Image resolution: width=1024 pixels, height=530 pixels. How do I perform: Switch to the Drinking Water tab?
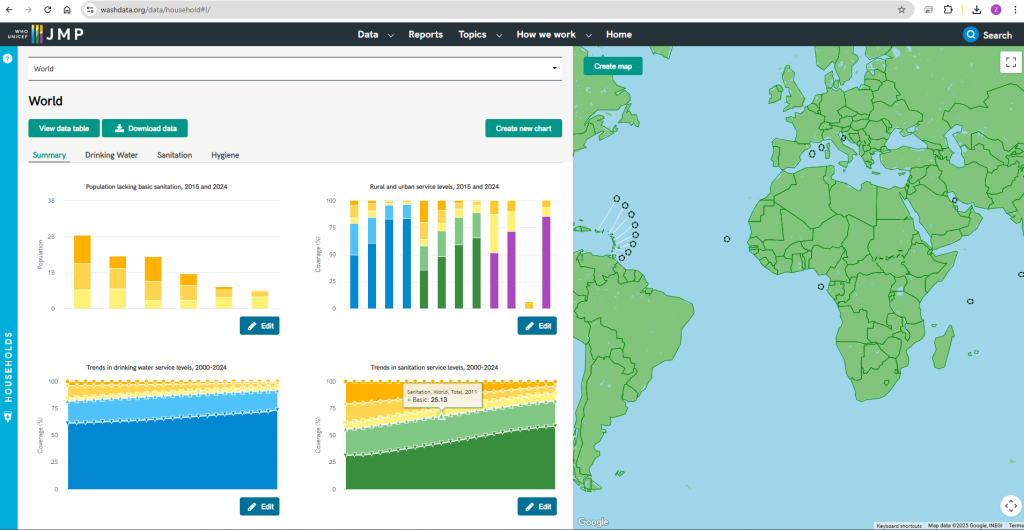[x=111, y=155]
